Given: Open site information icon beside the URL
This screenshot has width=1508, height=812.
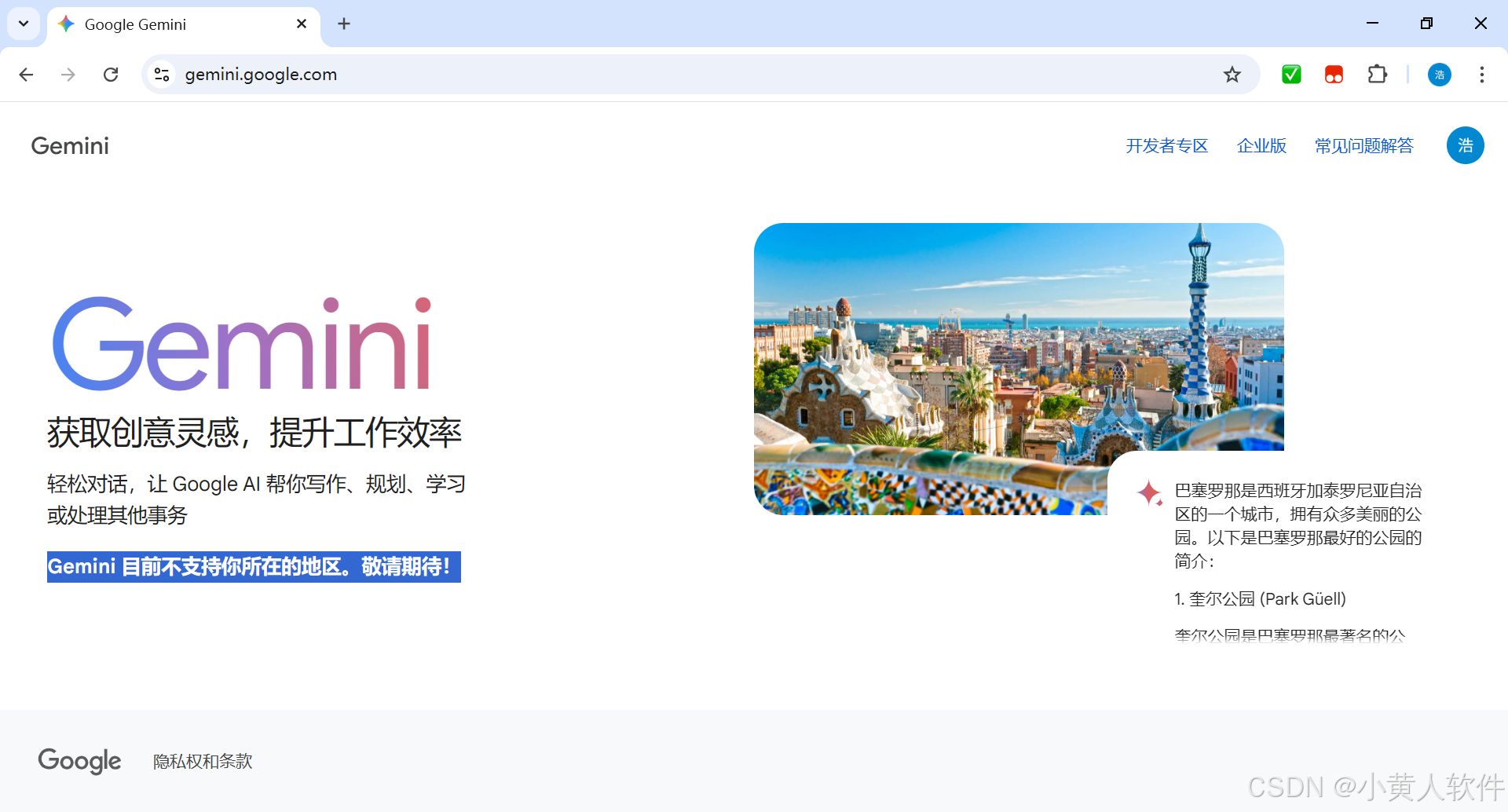Looking at the screenshot, I should click(161, 75).
